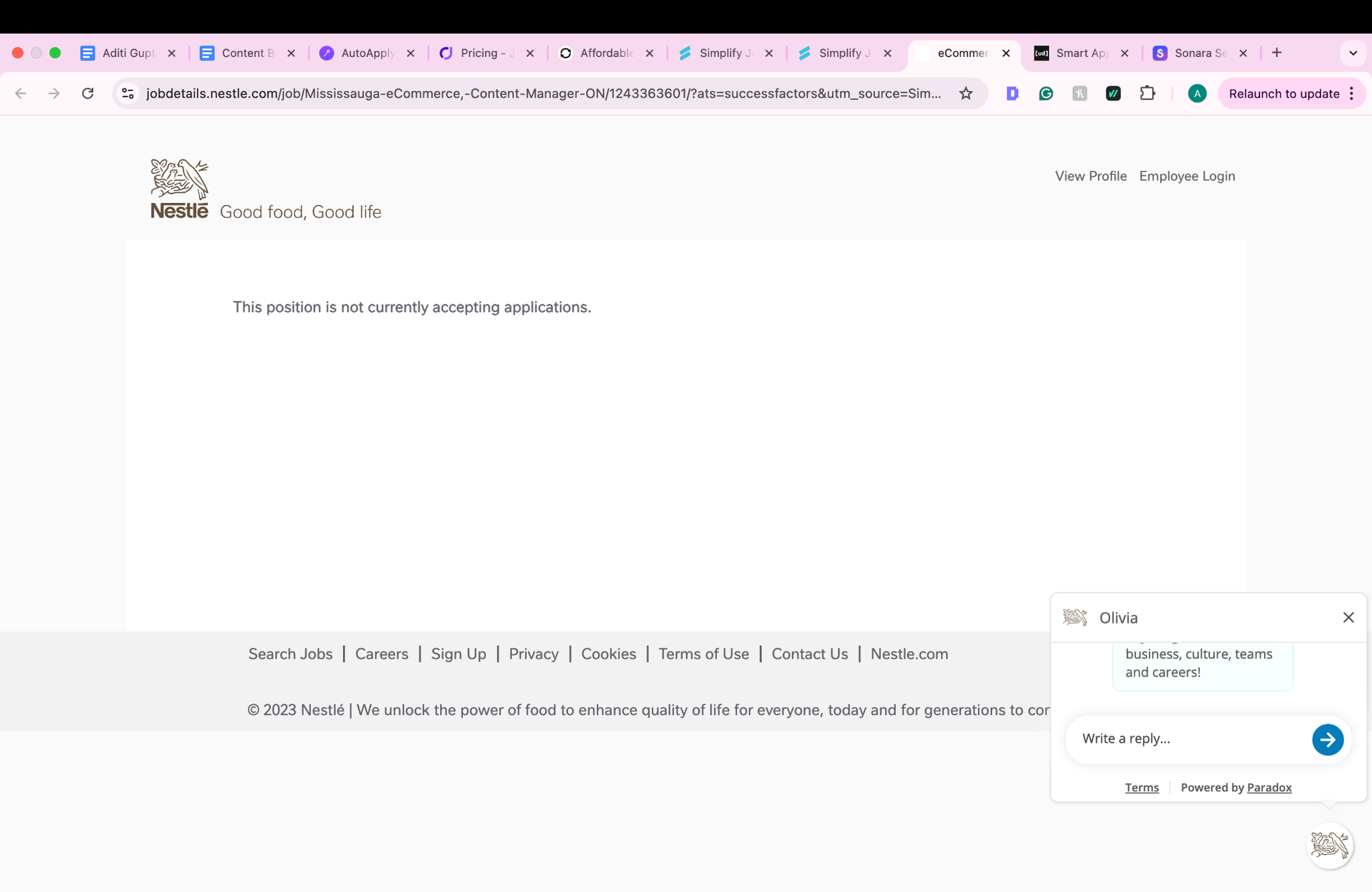Reload the page with the refresh icon
1372x892 pixels.
pos(88,93)
